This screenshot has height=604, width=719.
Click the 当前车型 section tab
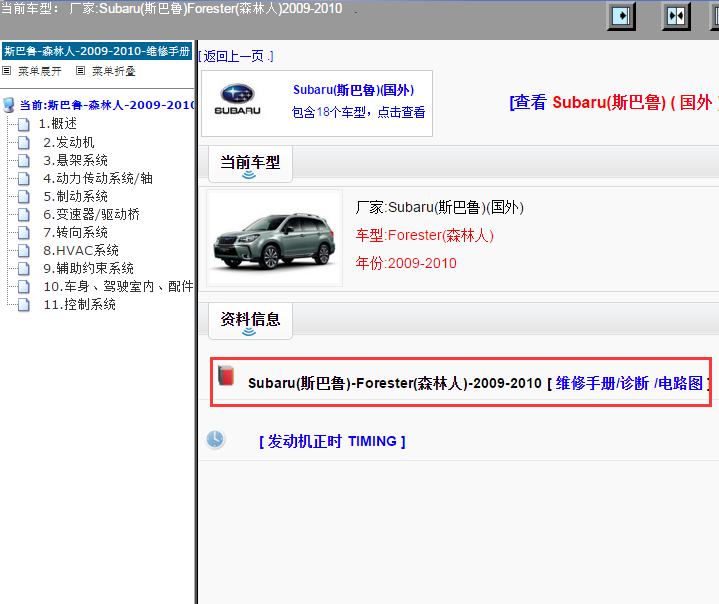coord(250,164)
